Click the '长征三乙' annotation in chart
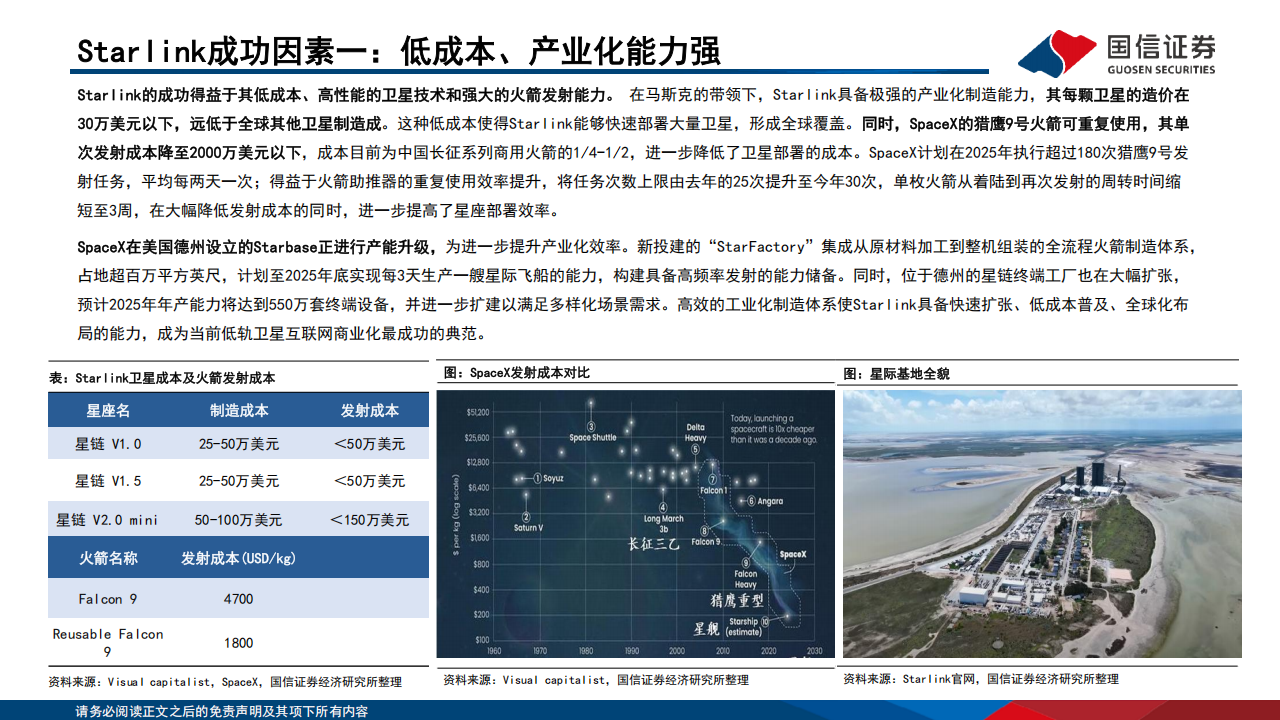Screen dimensions: 1280x720 (653, 545)
